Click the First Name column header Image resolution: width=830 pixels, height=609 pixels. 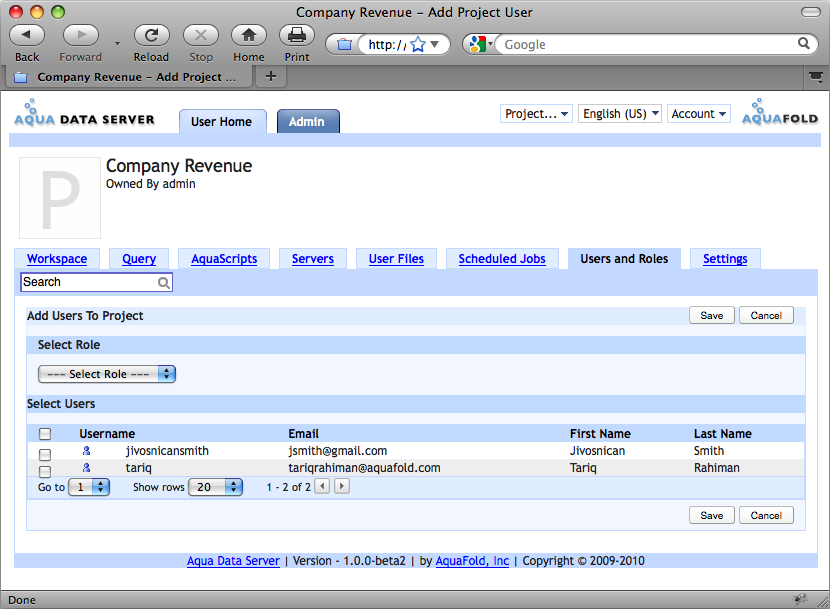(x=600, y=434)
